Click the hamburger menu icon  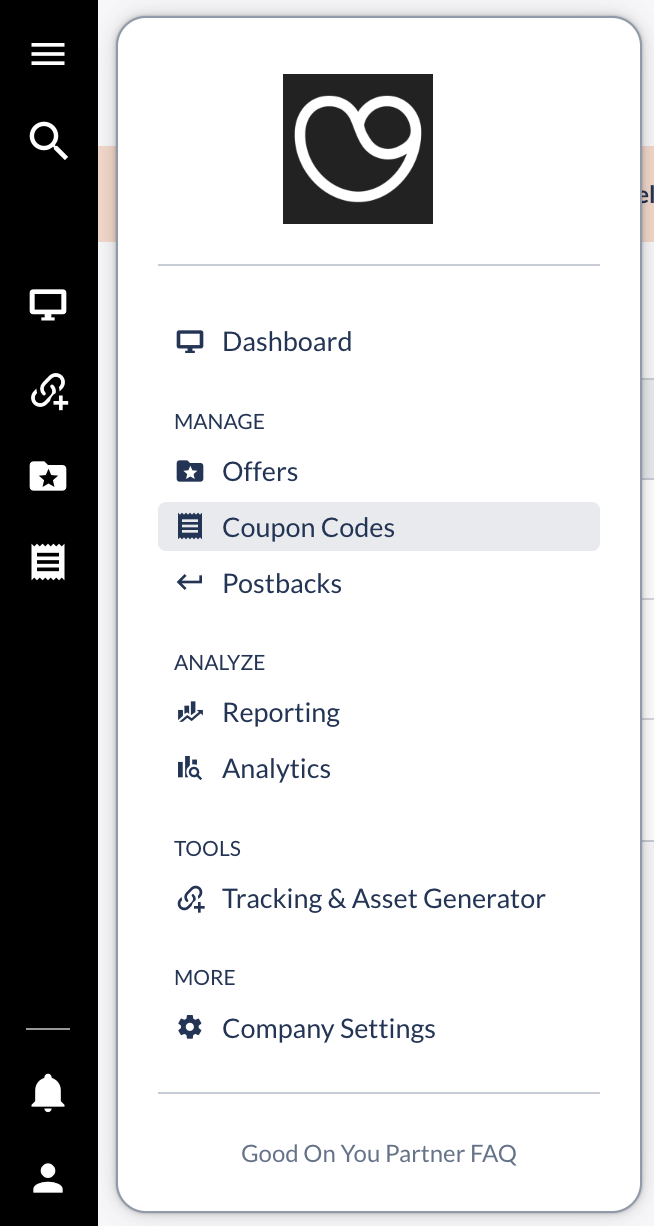click(x=48, y=54)
